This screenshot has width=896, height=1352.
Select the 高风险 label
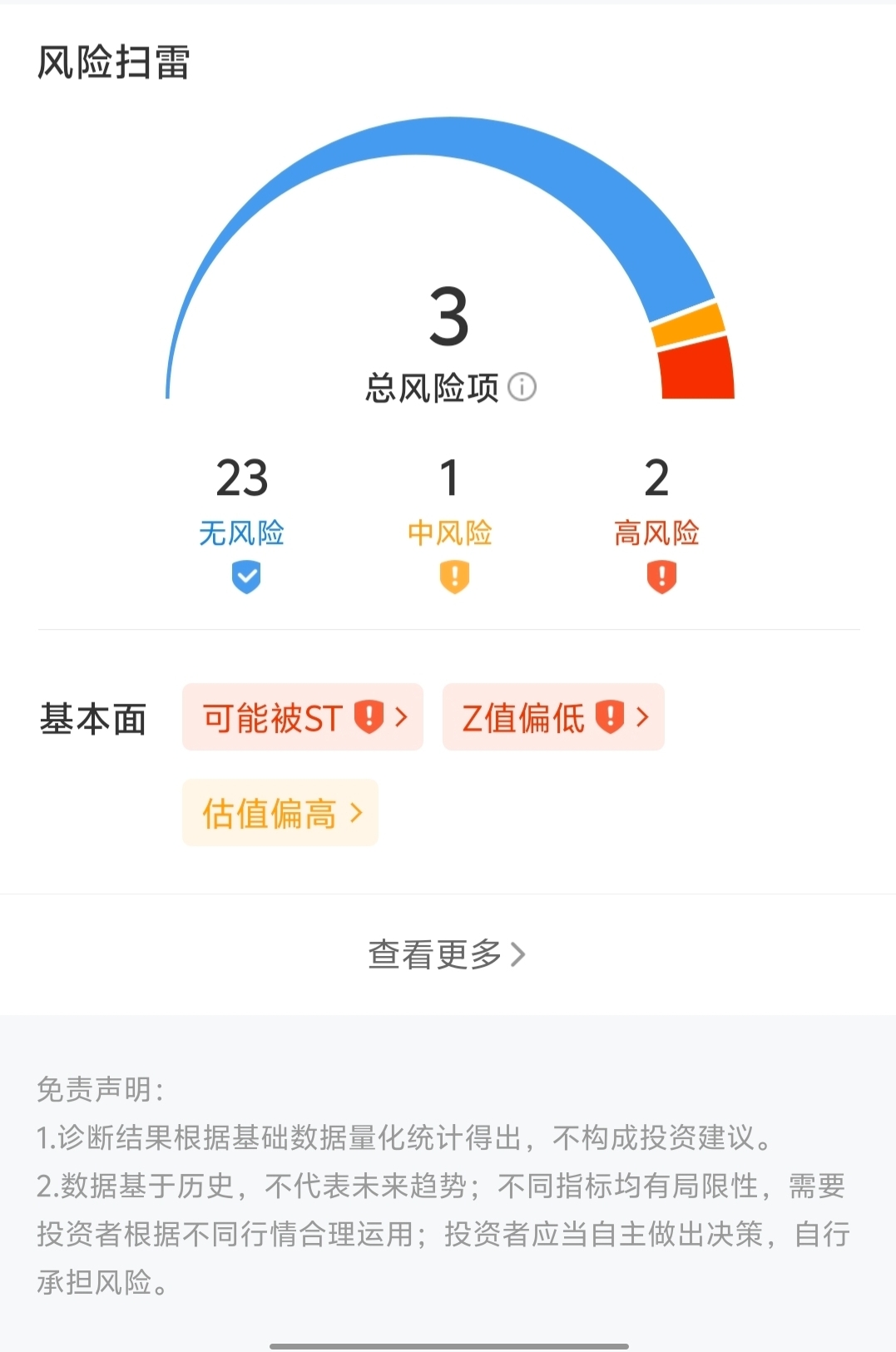[x=656, y=532]
